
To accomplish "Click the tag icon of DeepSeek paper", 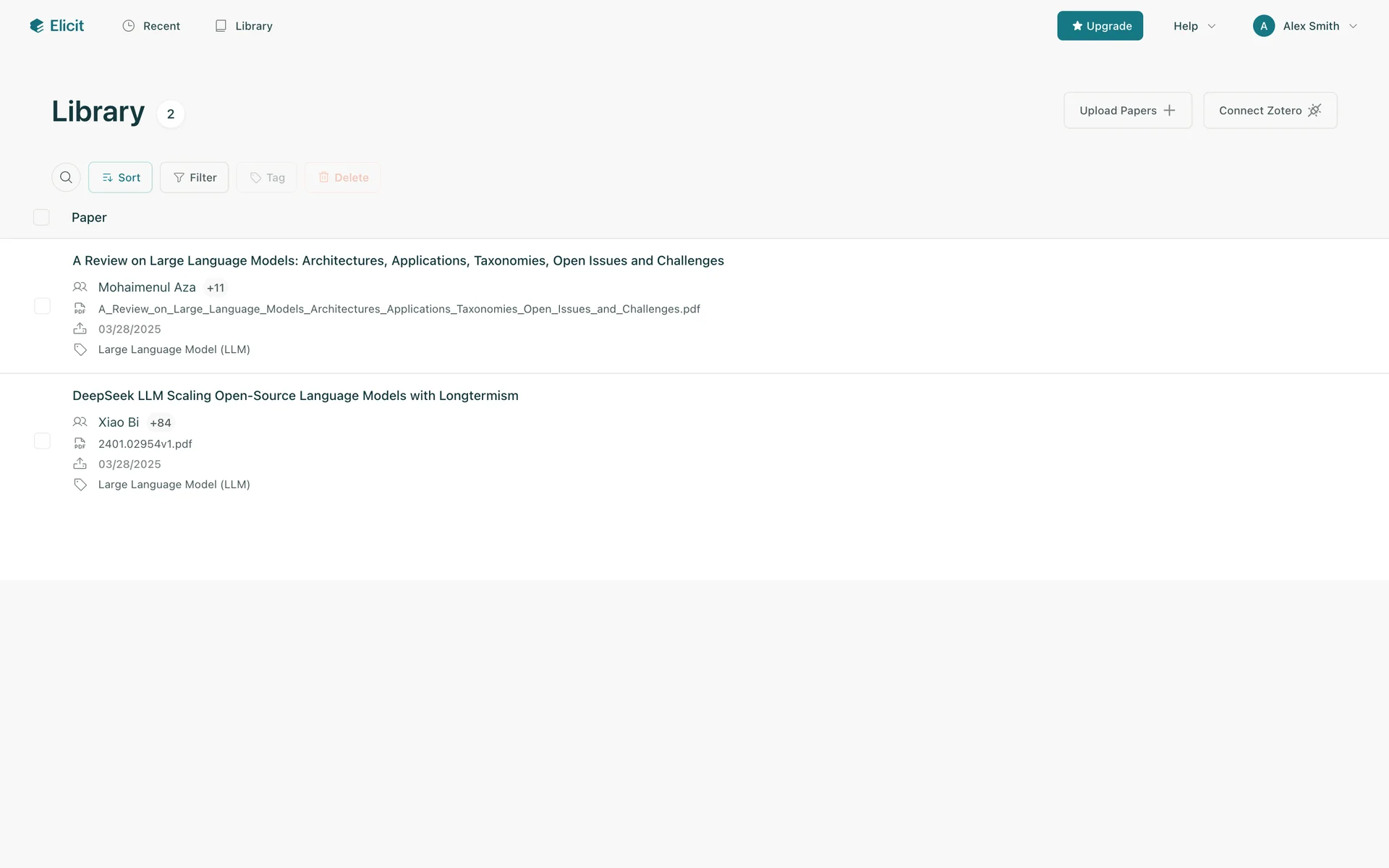I will point(80,485).
